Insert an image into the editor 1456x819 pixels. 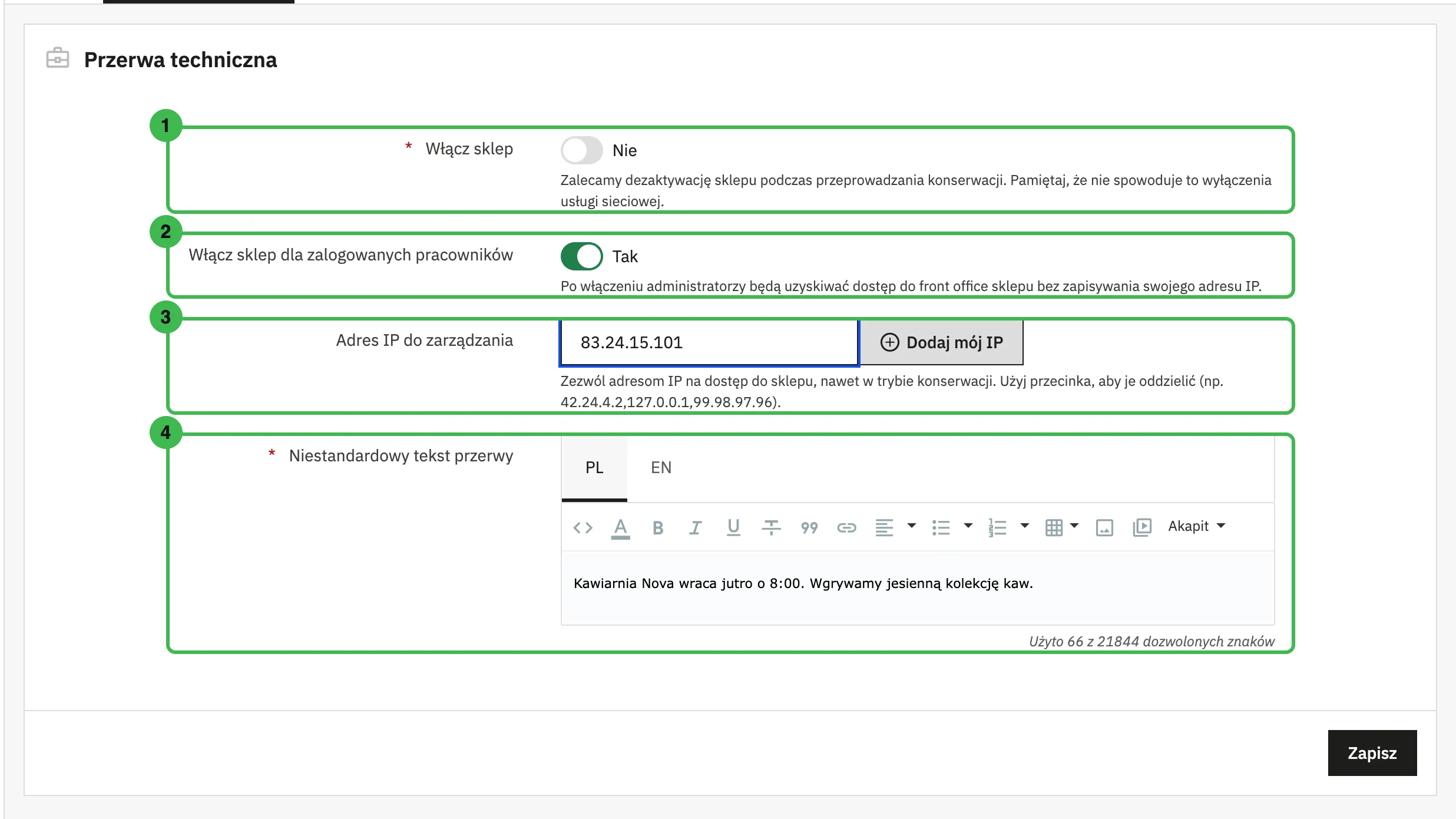(1104, 527)
